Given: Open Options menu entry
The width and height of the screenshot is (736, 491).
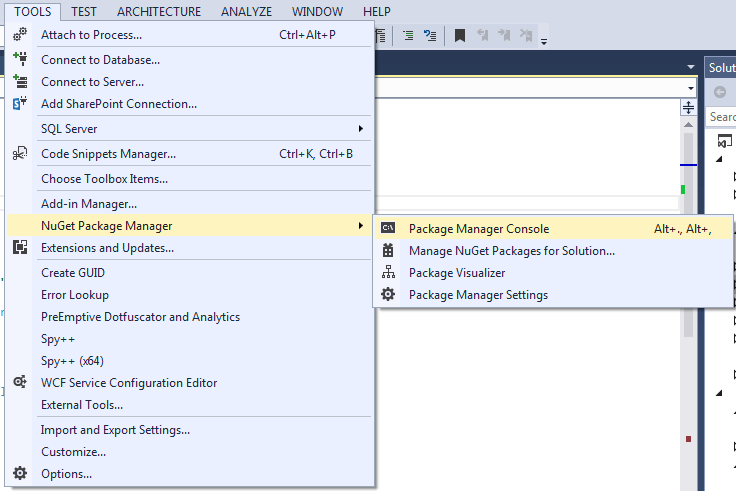Looking at the screenshot, I should tap(190, 474).
